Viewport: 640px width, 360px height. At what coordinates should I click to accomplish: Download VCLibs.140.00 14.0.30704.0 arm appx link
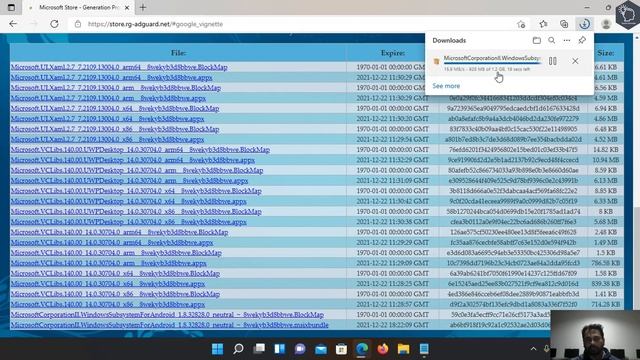[109, 263]
